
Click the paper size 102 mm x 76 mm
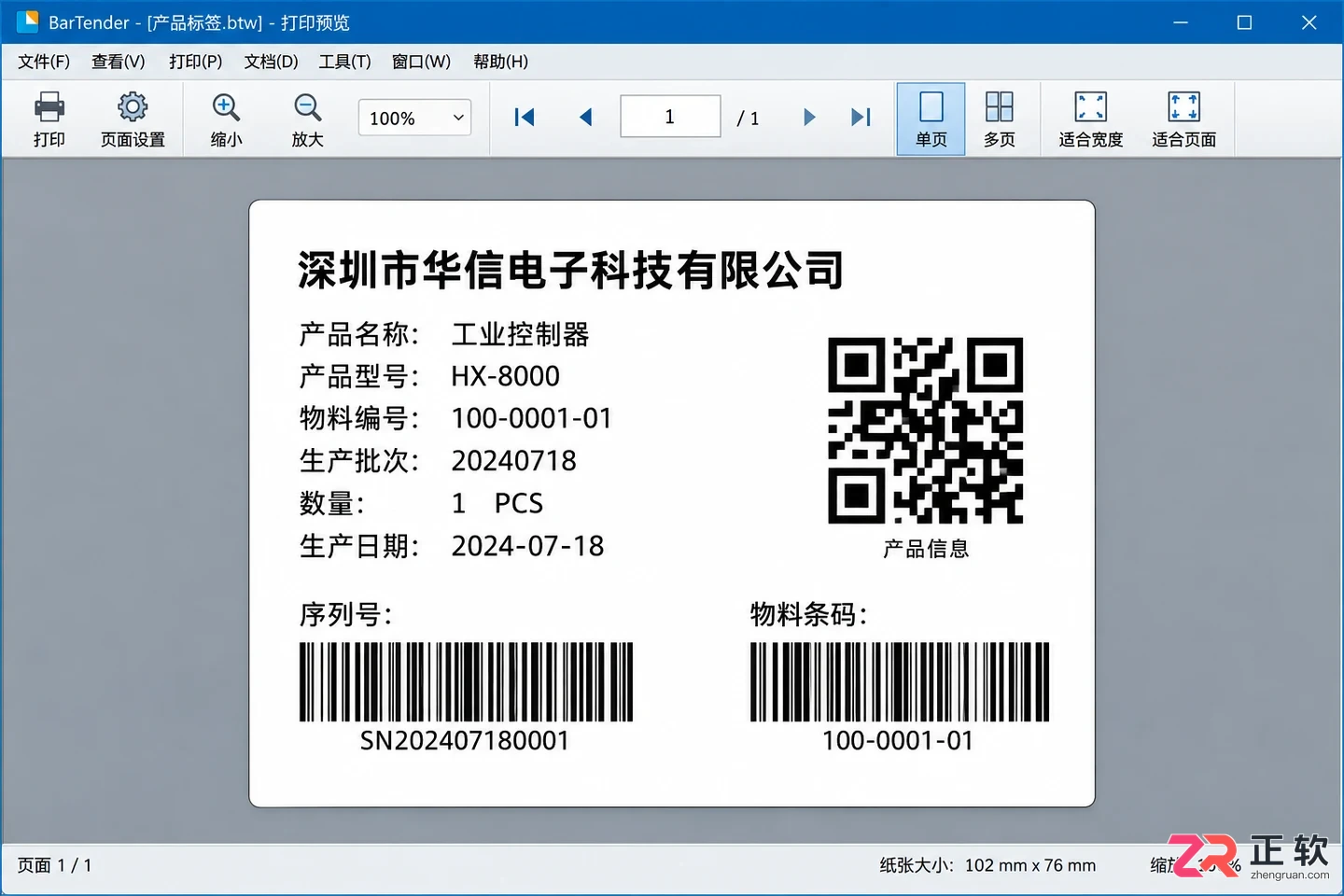1030,865
